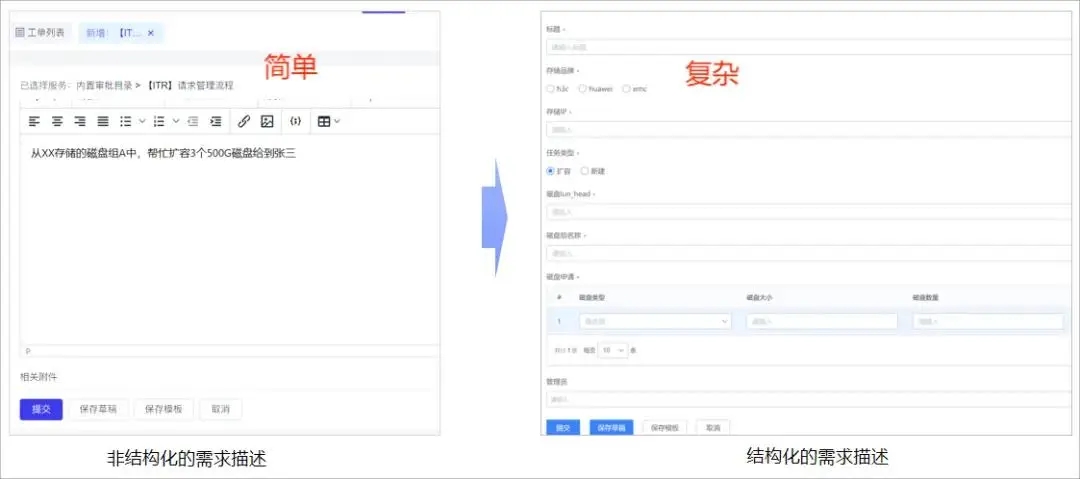Insert a hyperlink using the link icon

pyautogui.click(x=243, y=121)
